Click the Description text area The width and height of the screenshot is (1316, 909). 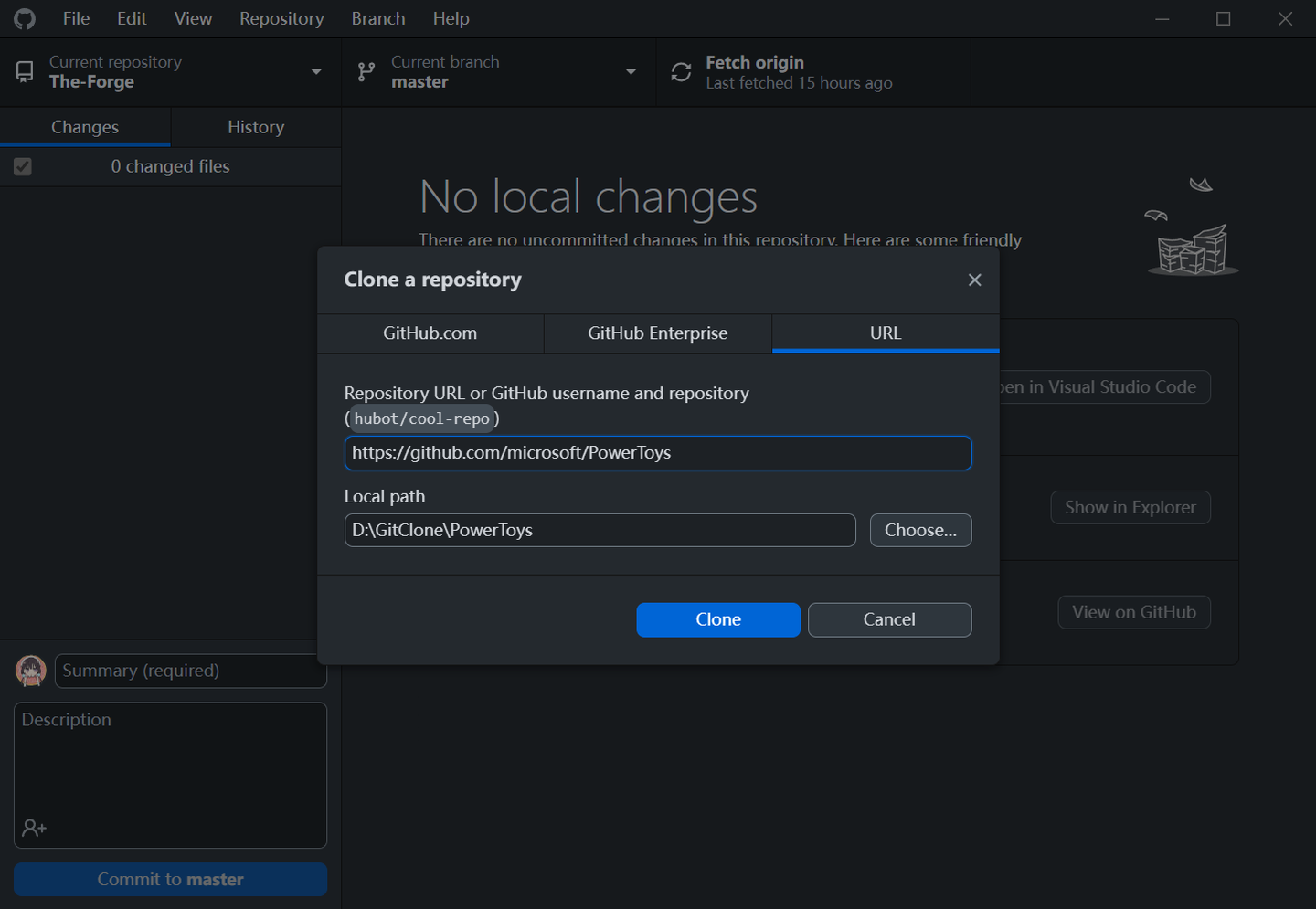170,775
